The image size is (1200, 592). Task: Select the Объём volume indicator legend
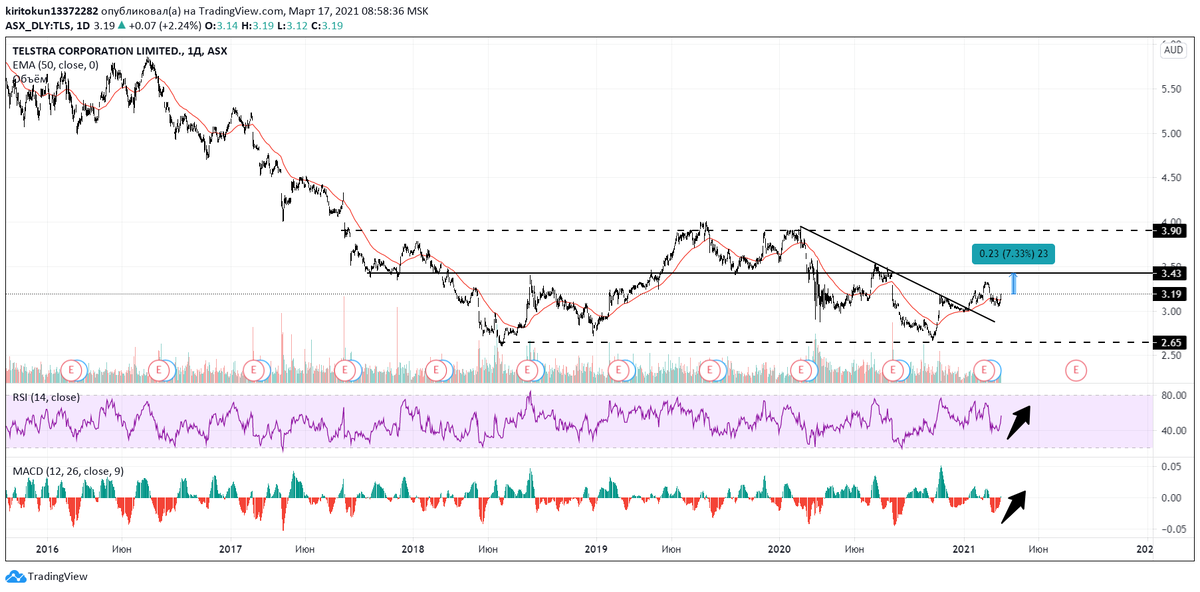tap(30, 78)
